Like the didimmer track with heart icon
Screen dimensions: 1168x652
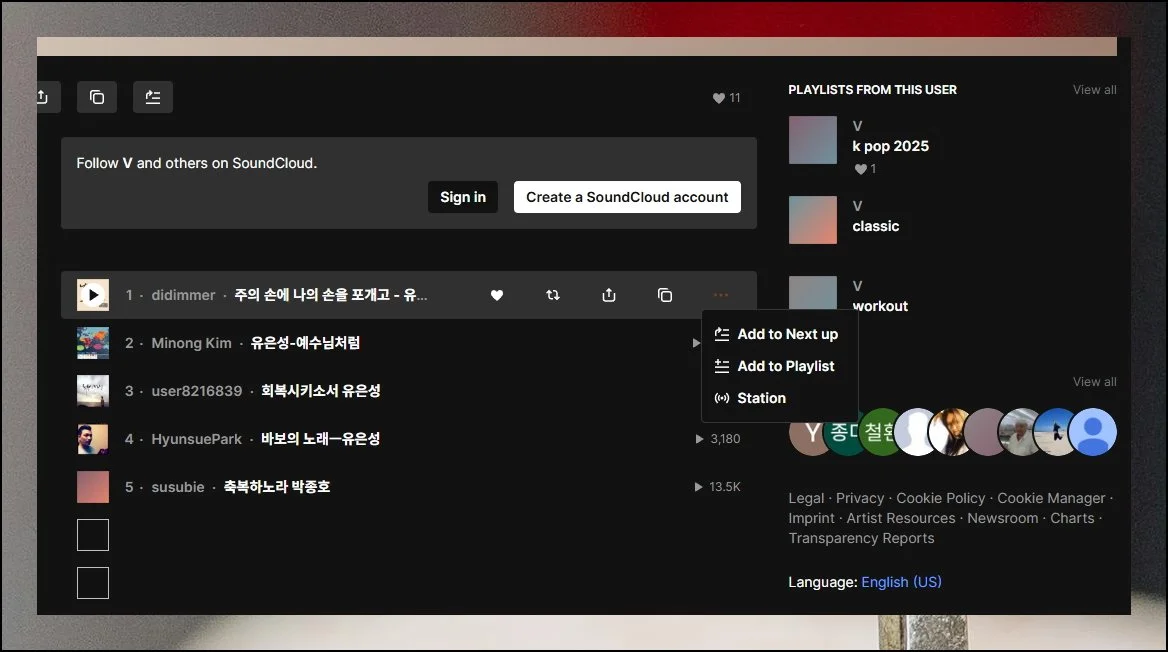click(497, 295)
